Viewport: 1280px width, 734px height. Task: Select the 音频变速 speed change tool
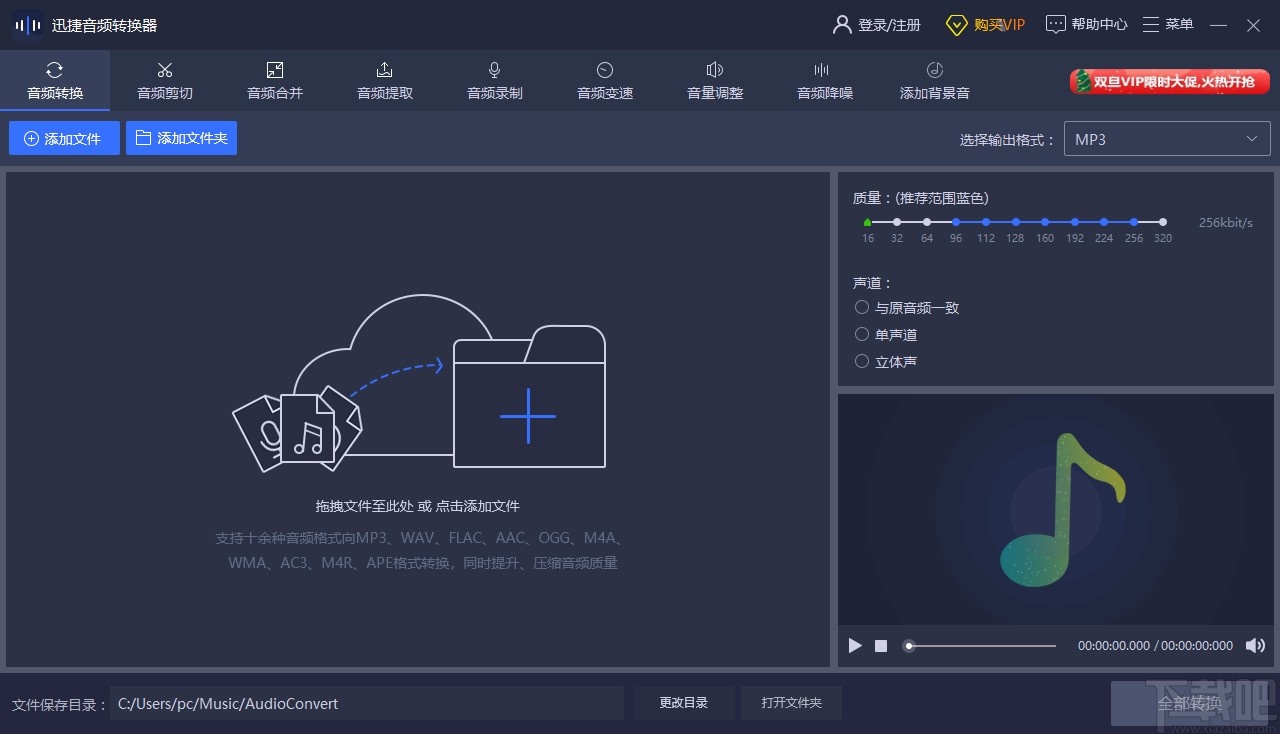604,80
